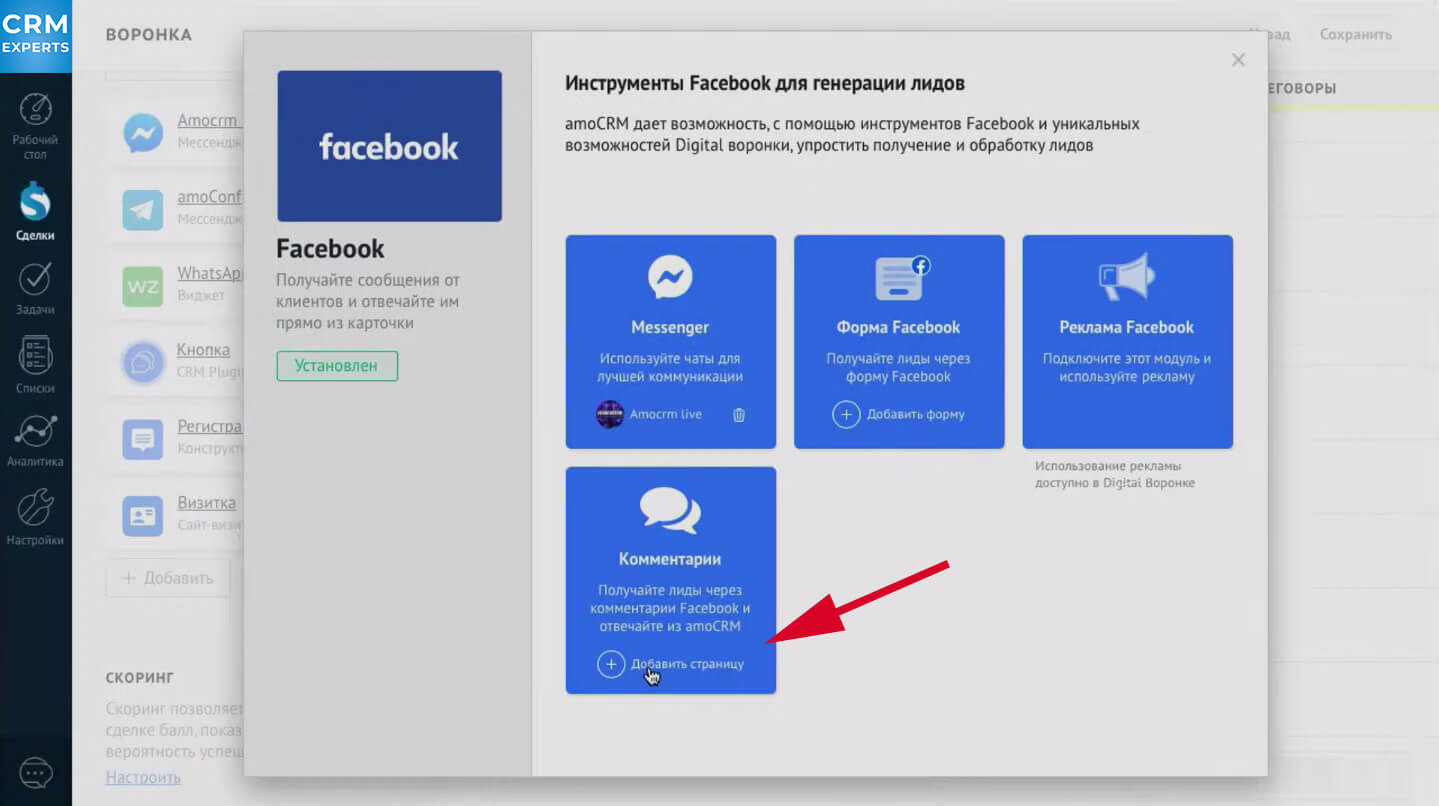Open the amoConf source link
The width and height of the screenshot is (1439, 806).
click(209, 197)
